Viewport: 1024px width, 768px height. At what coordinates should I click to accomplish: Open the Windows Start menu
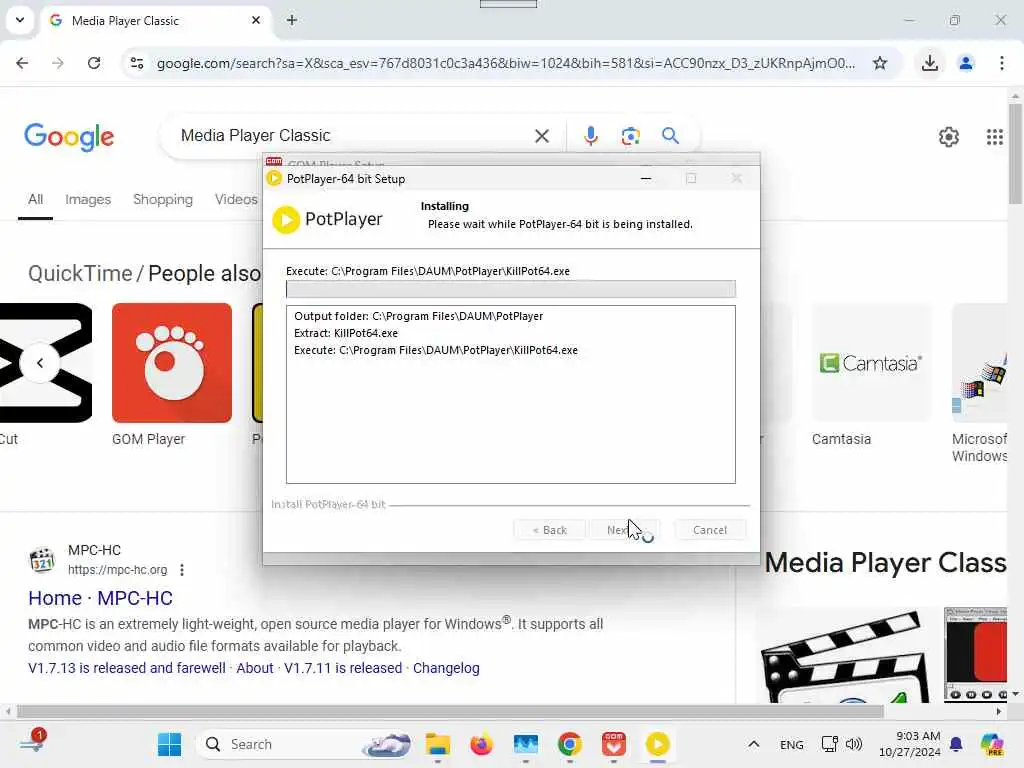pos(170,744)
